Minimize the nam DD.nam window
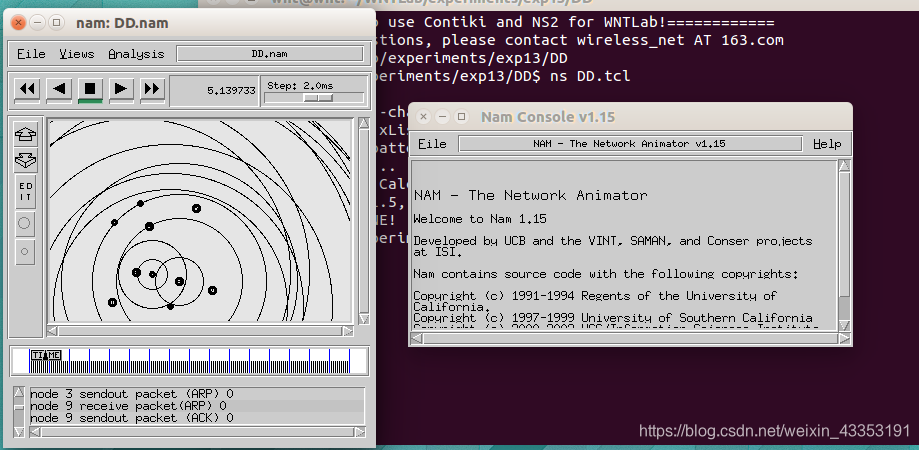Screen dimensions: 919x450 tap(38, 23)
